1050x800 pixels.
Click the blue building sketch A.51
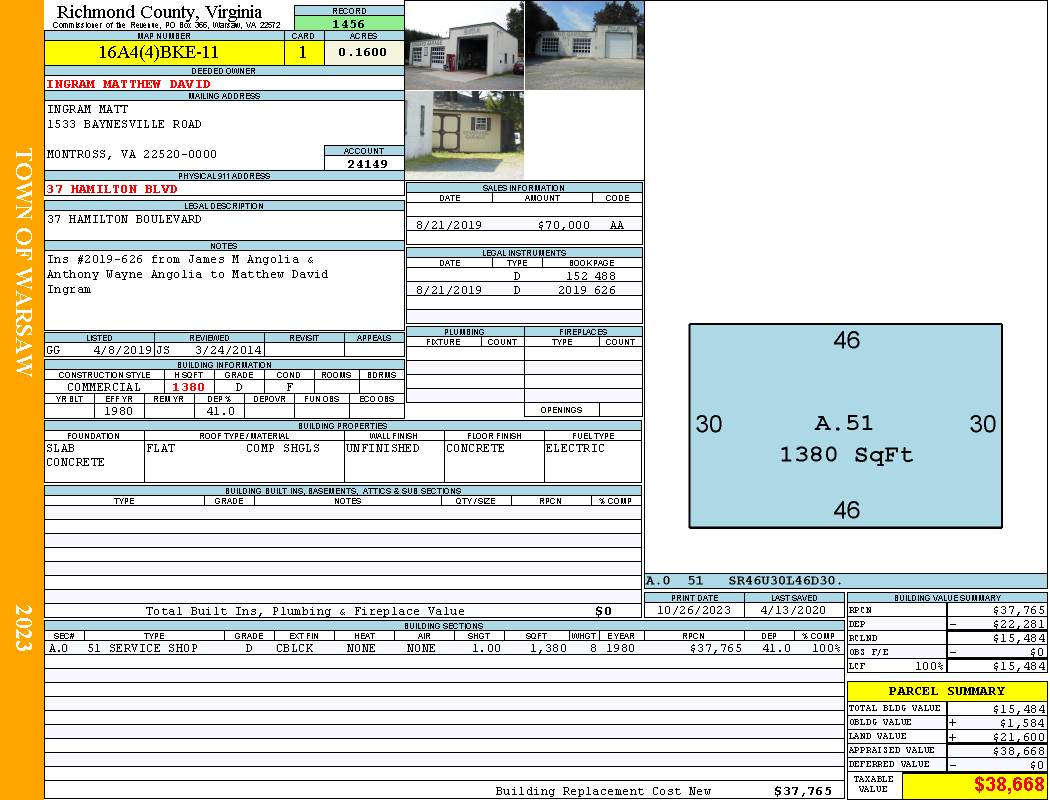pyautogui.click(x=845, y=426)
